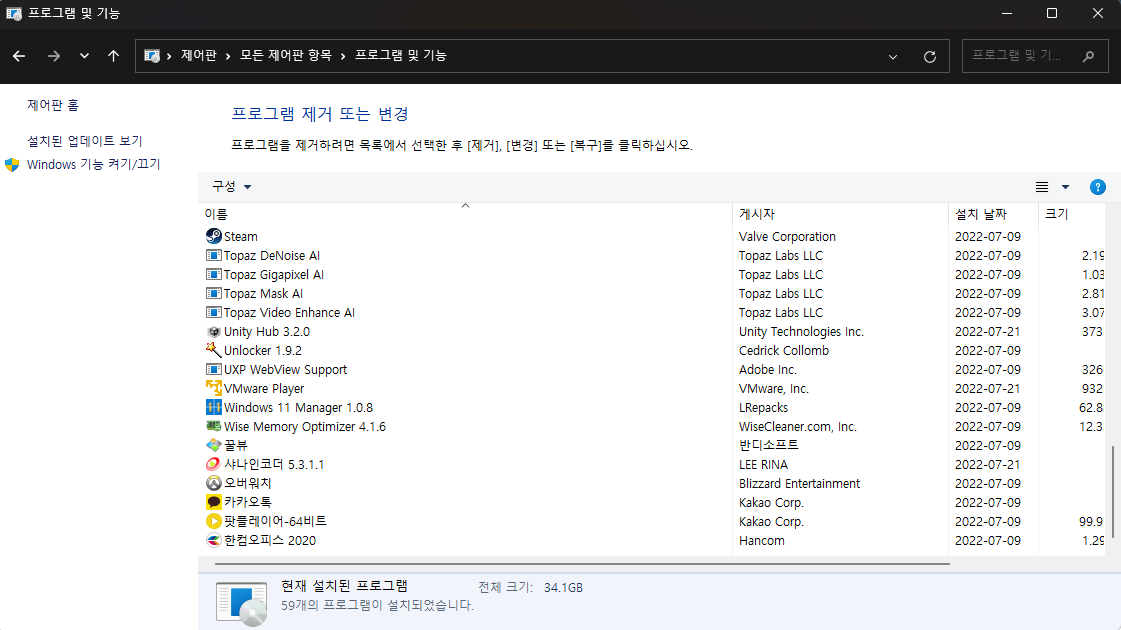
Task: Click the Topaz Video Enhance AI icon
Action: point(213,312)
